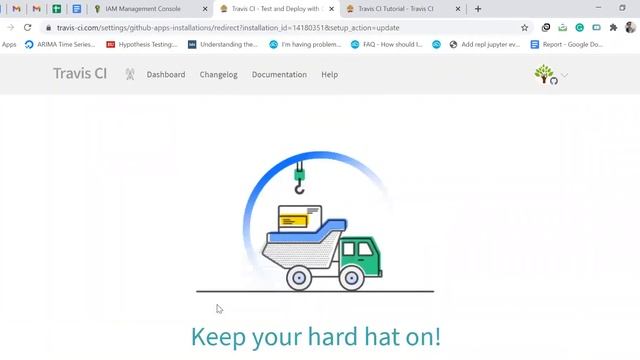640x360 pixels.
Task: Open the Apps bookmark shortcut
Action: click(9, 44)
